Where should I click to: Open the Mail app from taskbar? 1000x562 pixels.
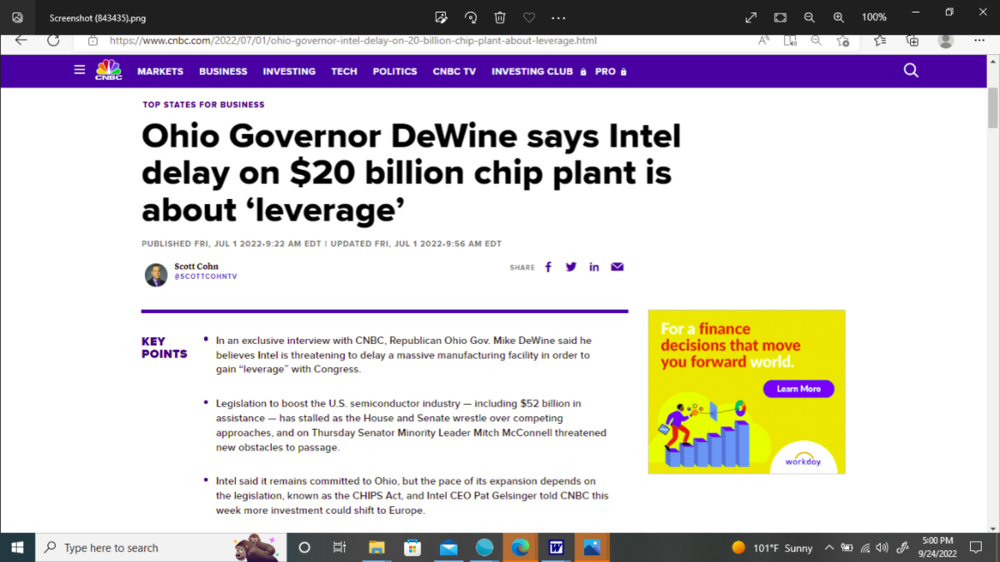click(448, 547)
